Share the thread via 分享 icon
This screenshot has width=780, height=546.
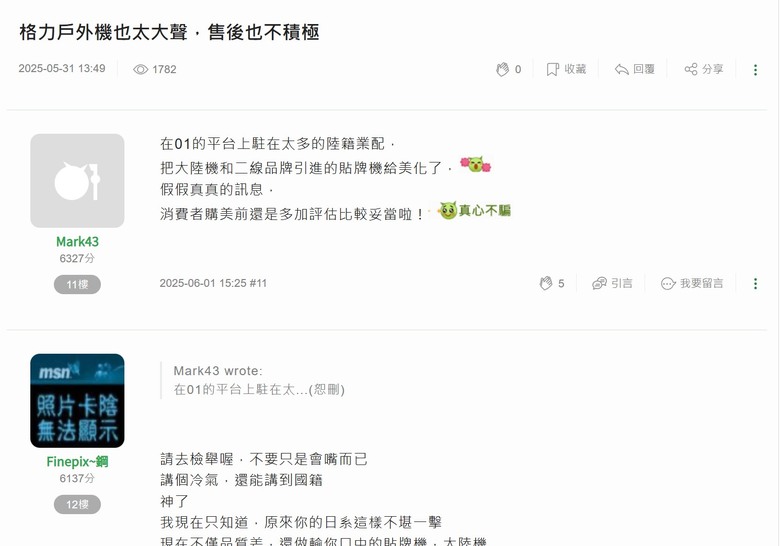(x=703, y=69)
